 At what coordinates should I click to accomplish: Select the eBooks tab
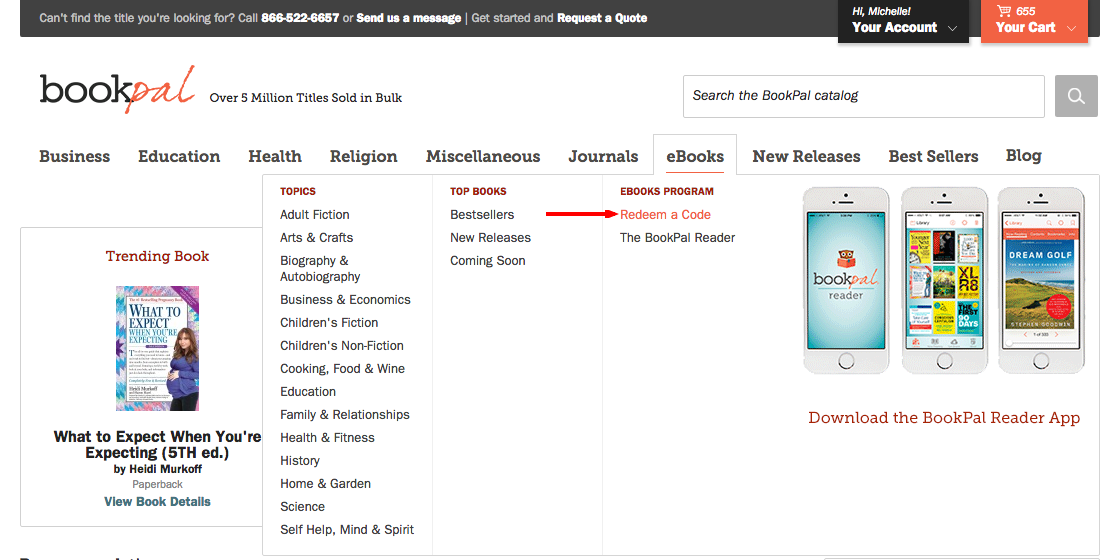(x=695, y=156)
